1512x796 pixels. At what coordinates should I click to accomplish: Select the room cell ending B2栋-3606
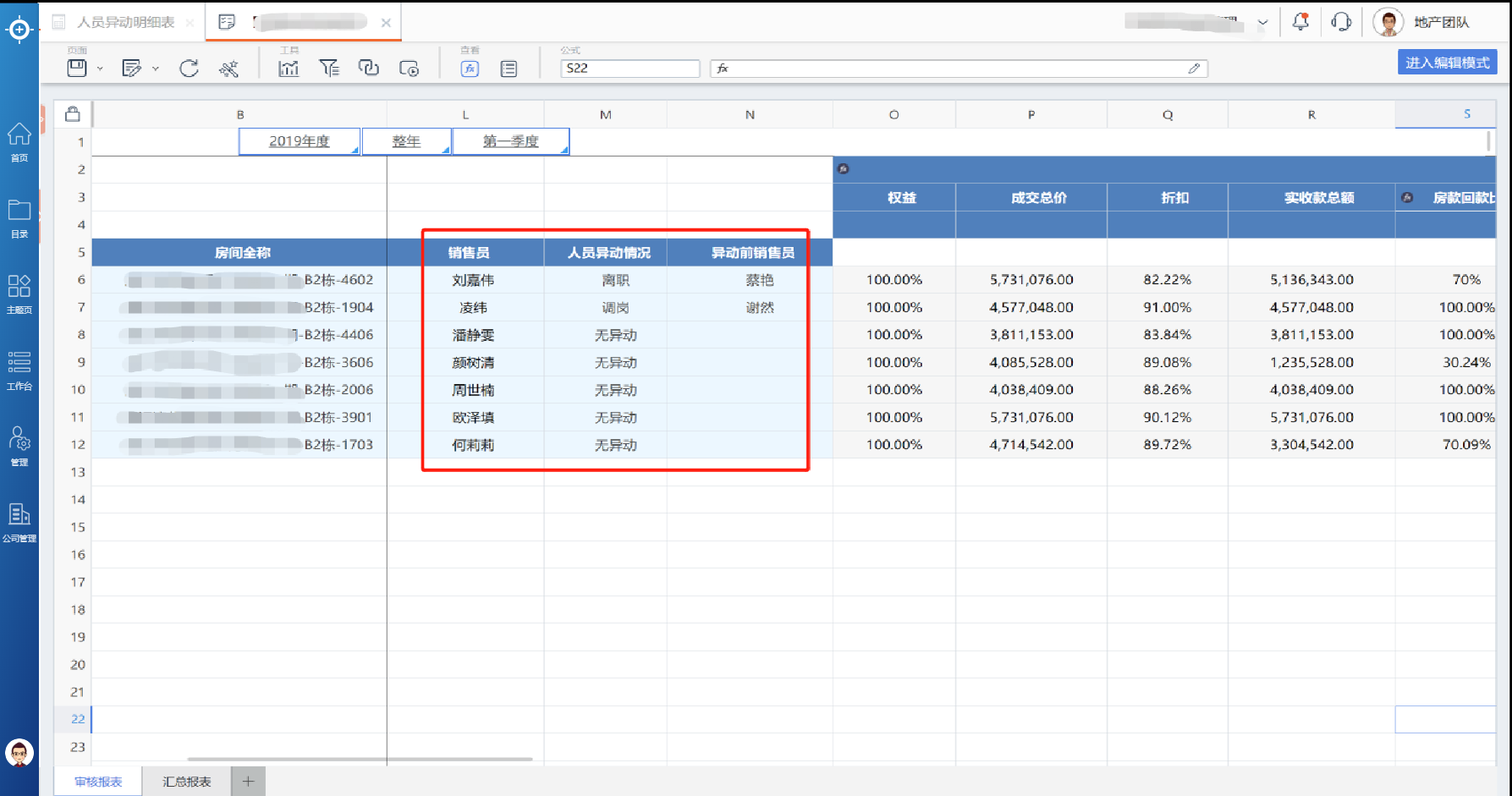pyautogui.click(x=239, y=362)
